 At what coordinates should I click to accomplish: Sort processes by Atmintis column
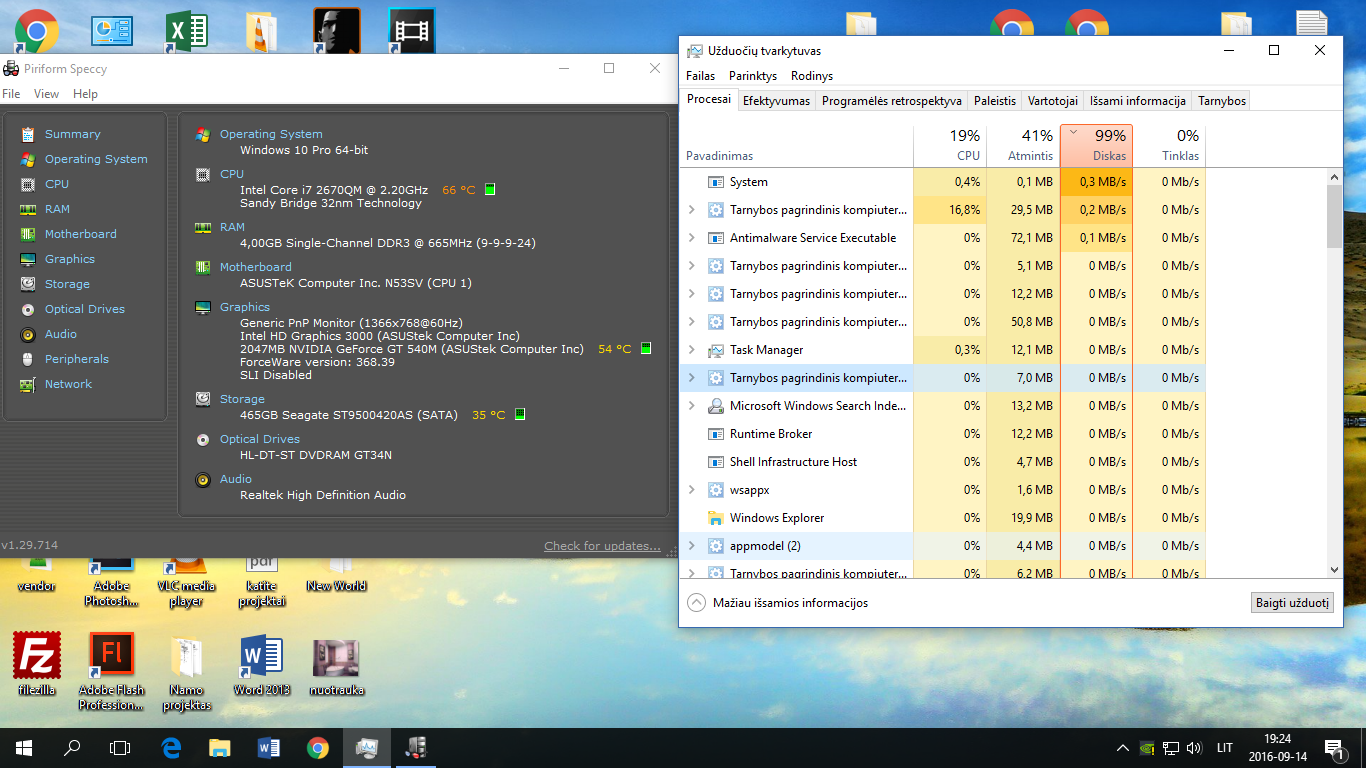click(x=1023, y=145)
